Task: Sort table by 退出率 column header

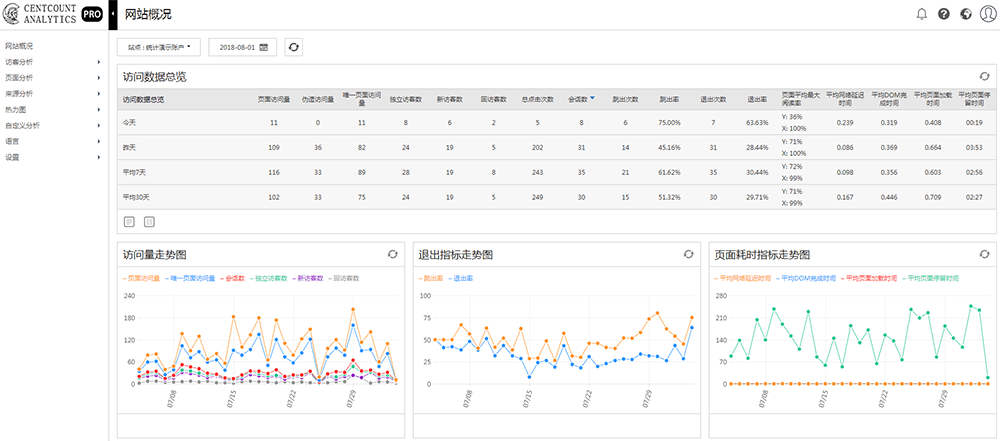Action: tap(757, 100)
